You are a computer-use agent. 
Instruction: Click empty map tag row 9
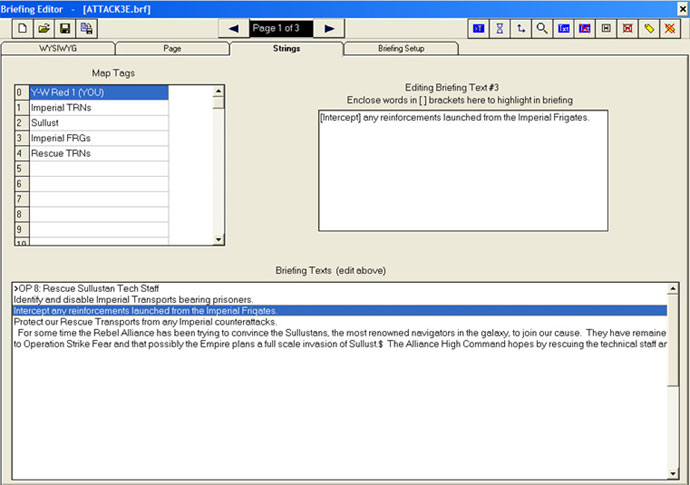(99, 229)
